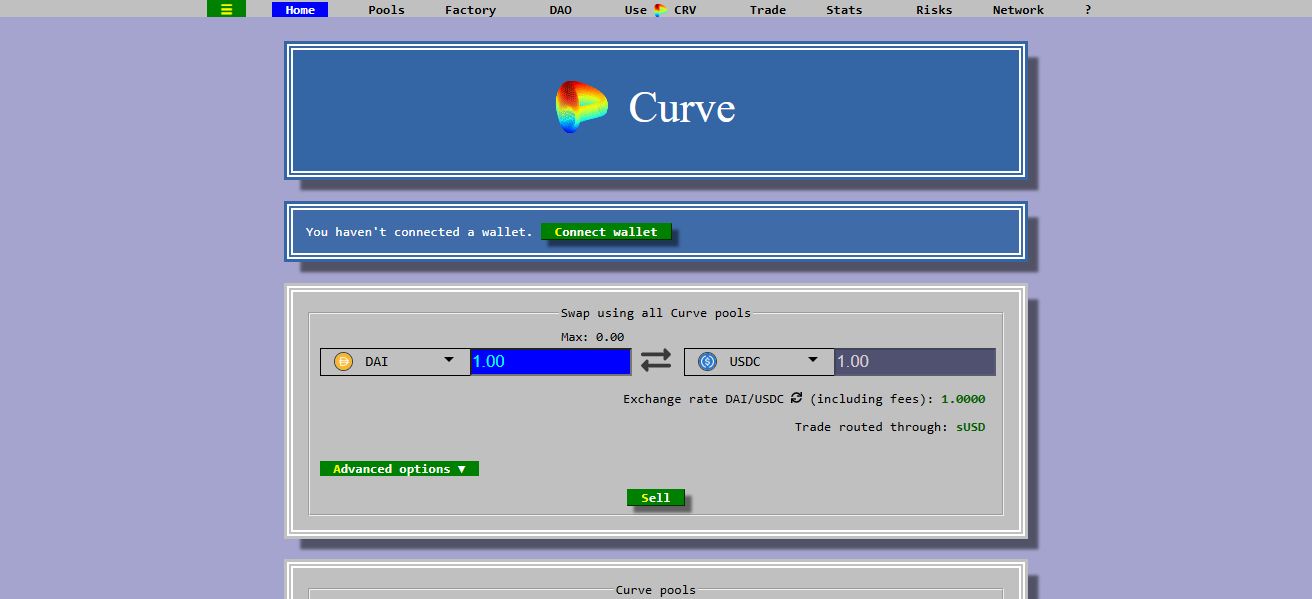This screenshot has width=1312, height=599.
Task: Click the CRV icon in navigation bar
Action: coord(660,10)
